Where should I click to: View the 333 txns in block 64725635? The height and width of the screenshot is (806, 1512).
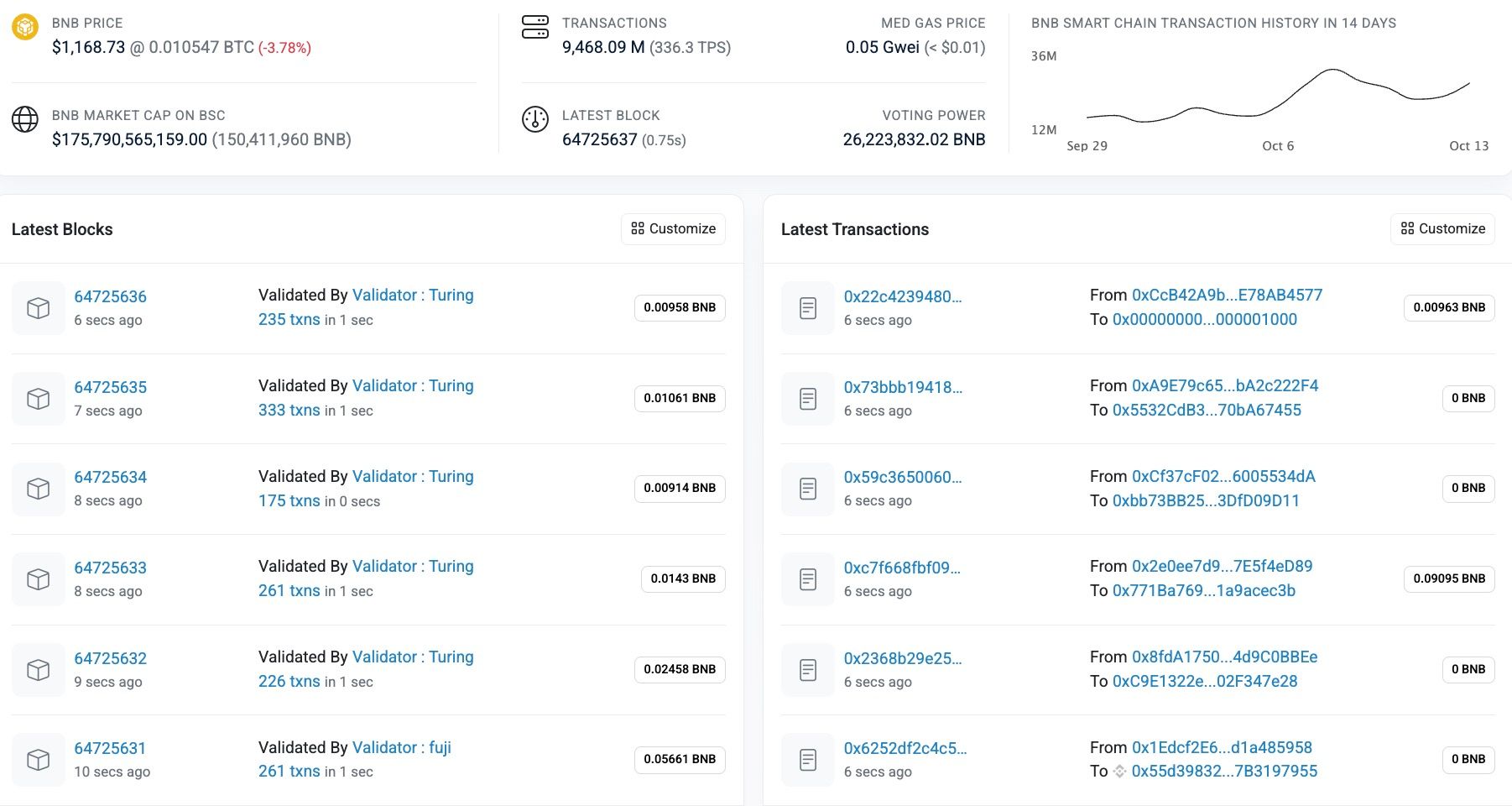point(289,410)
